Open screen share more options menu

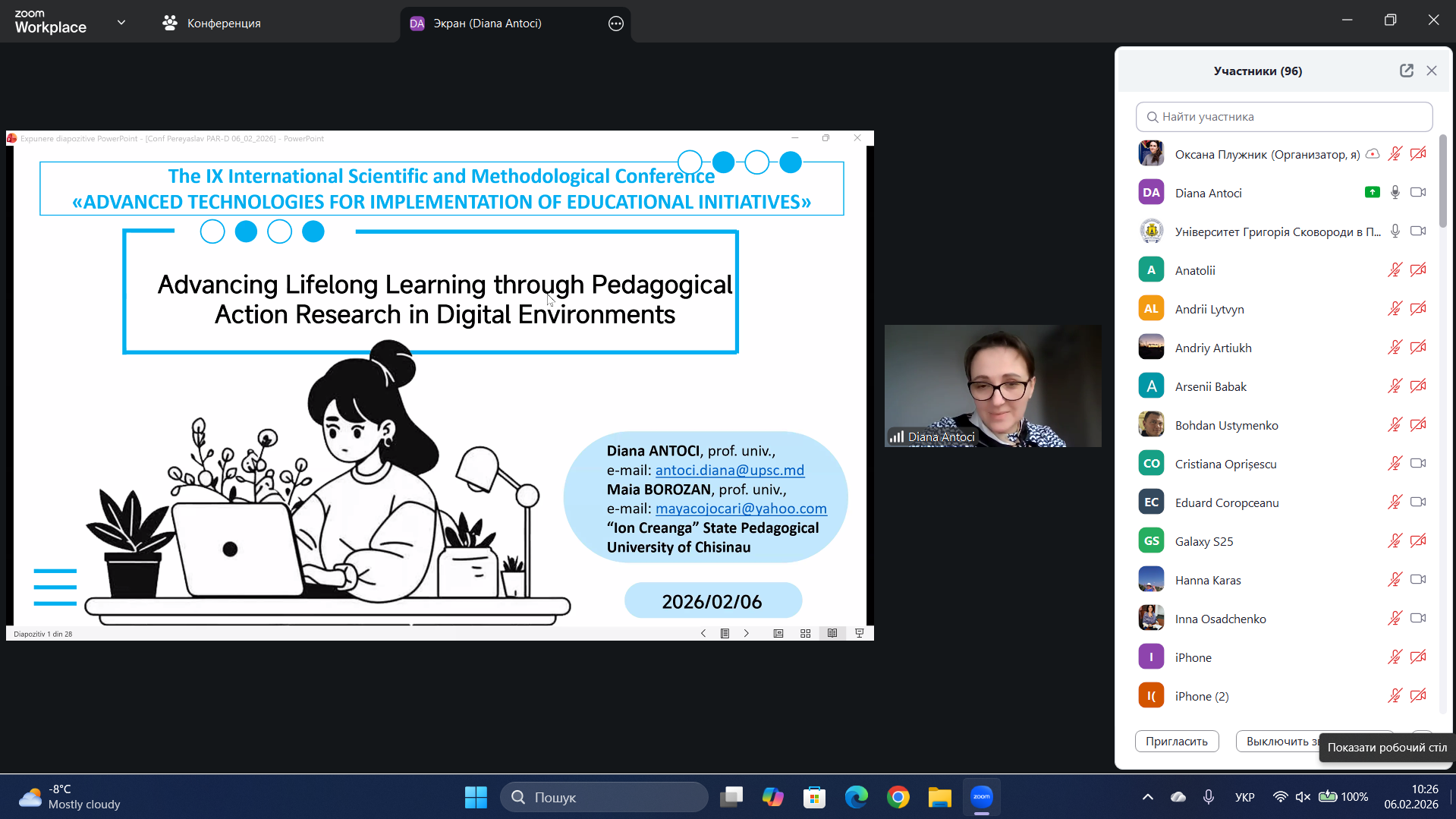tap(615, 24)
